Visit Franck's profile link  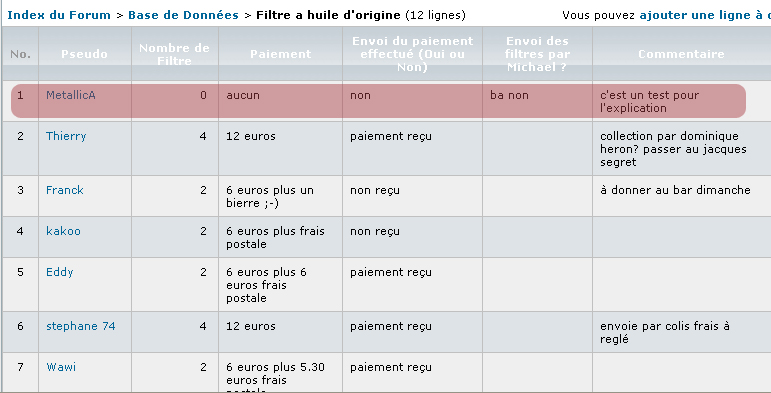tap(64, 190)
